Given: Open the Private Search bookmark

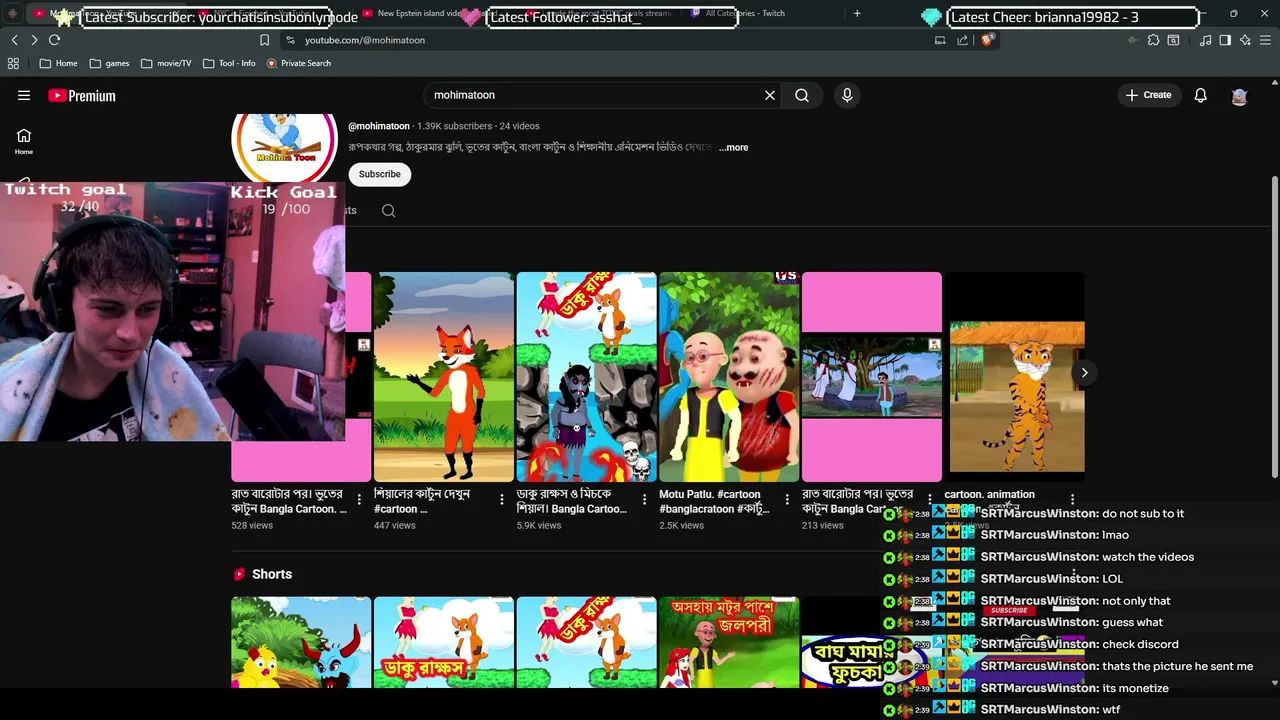Looking at the screenshot, I should [298, 63].
